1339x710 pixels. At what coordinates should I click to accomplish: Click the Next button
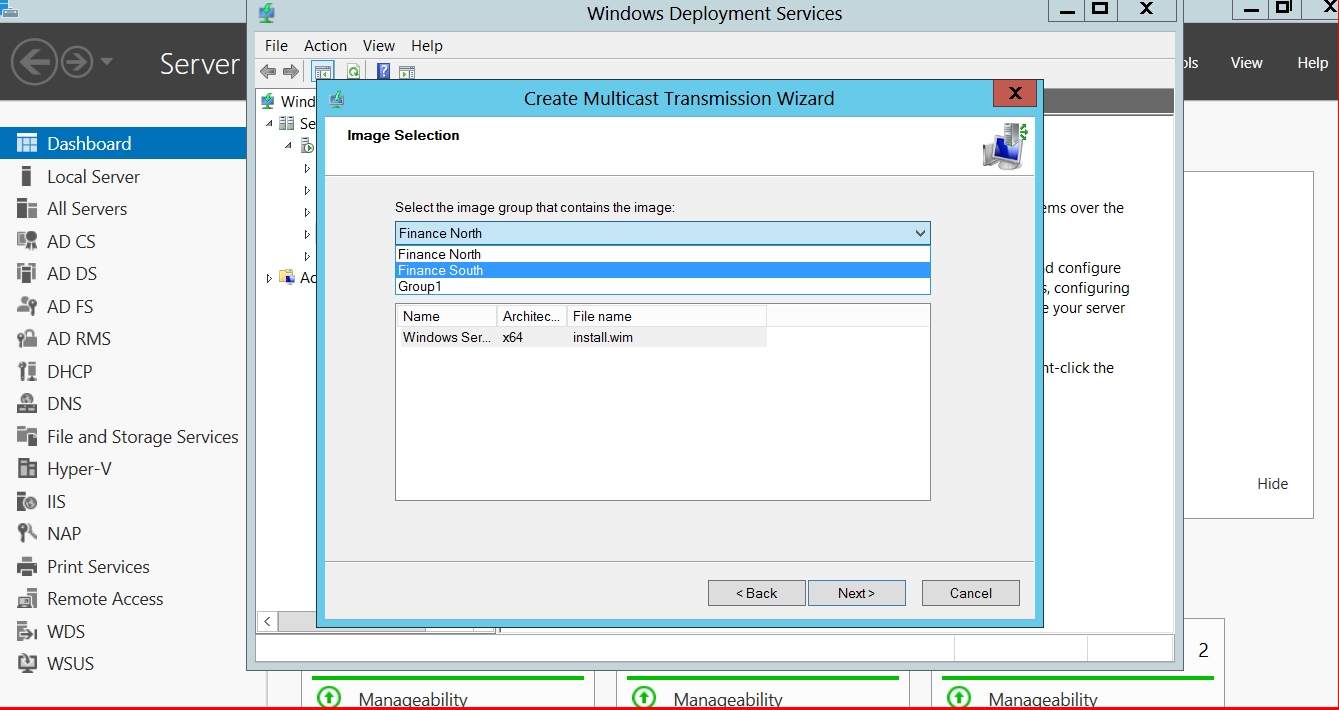pyautogui.click(x=856, y=593)
